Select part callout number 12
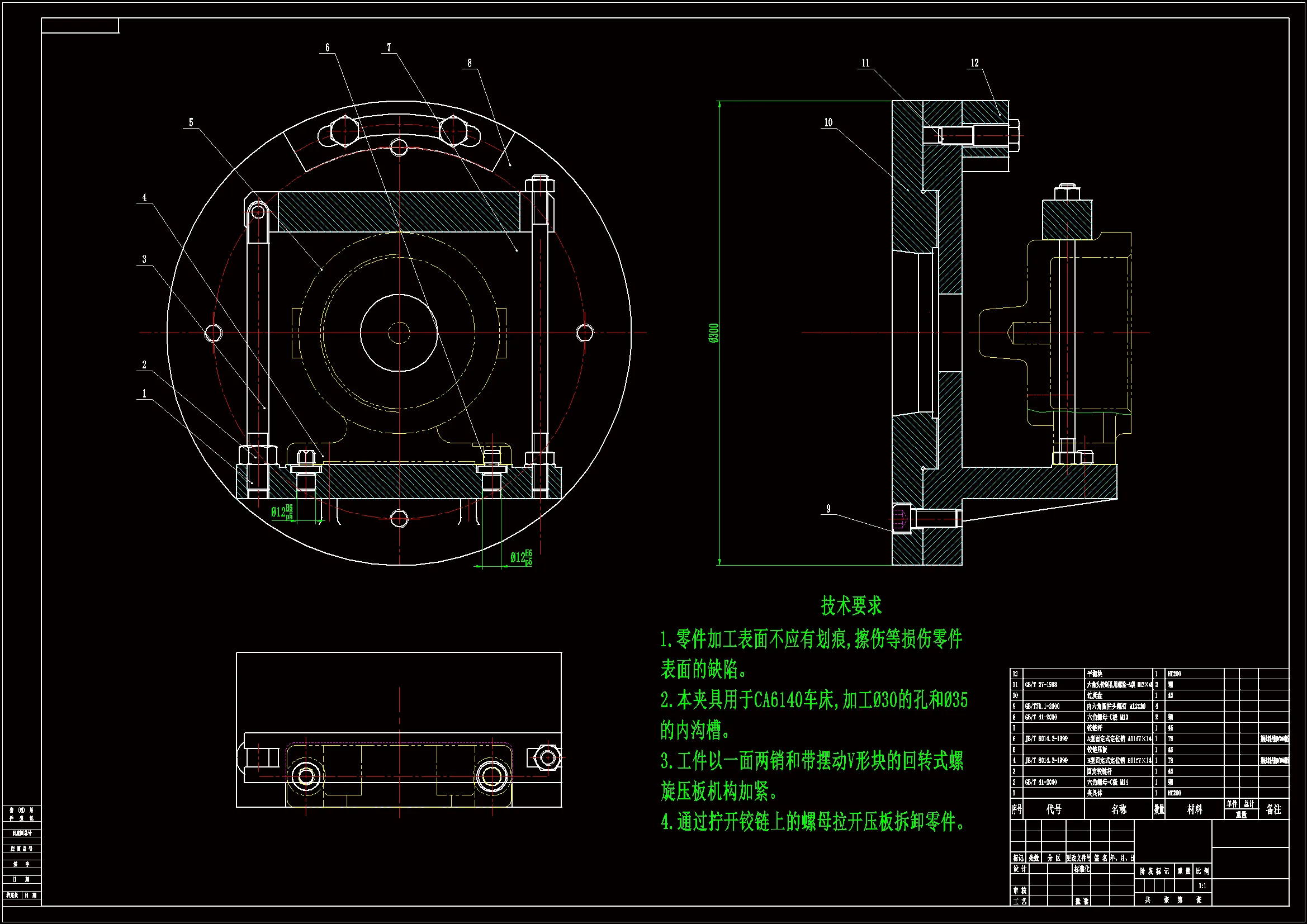1307x924 pixels. tap(974, 63)
